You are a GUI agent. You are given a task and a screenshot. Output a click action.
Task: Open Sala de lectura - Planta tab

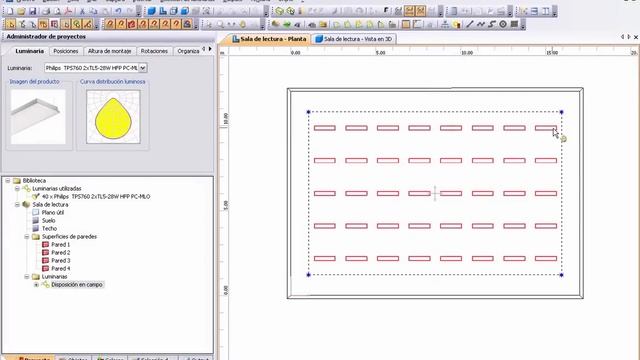coord(269,39)
